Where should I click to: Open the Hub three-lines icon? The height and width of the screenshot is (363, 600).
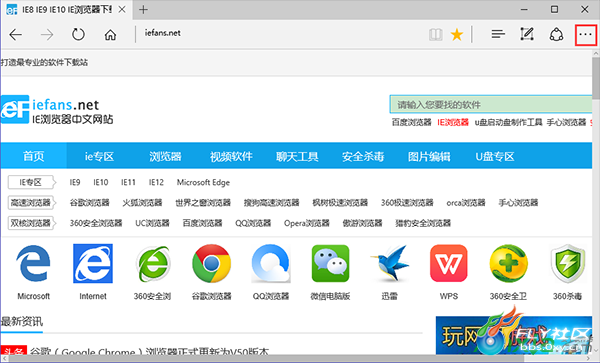(x=498, y=34)
